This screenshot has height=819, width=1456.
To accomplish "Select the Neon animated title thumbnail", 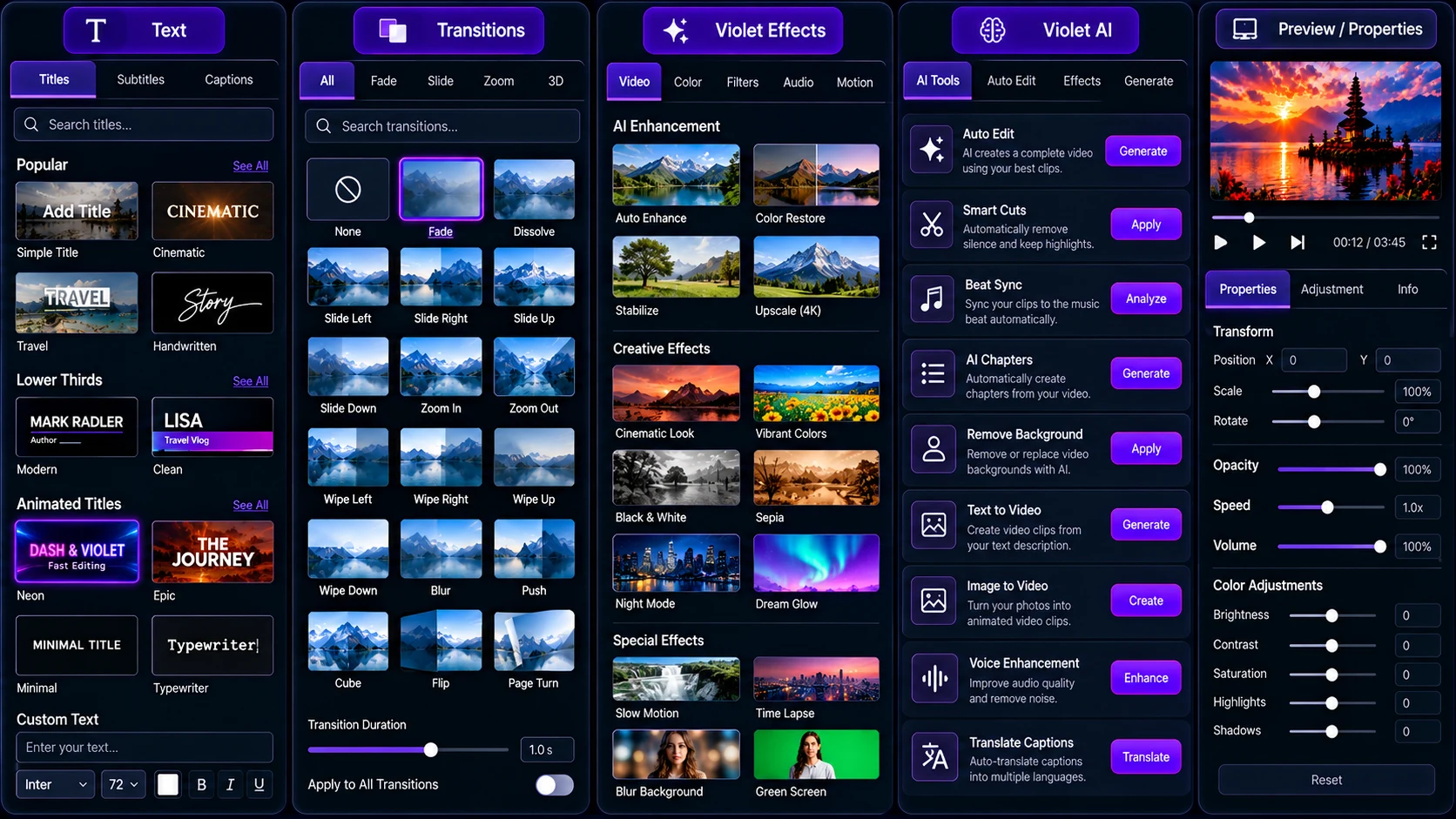I will click(x=77, y=552).
